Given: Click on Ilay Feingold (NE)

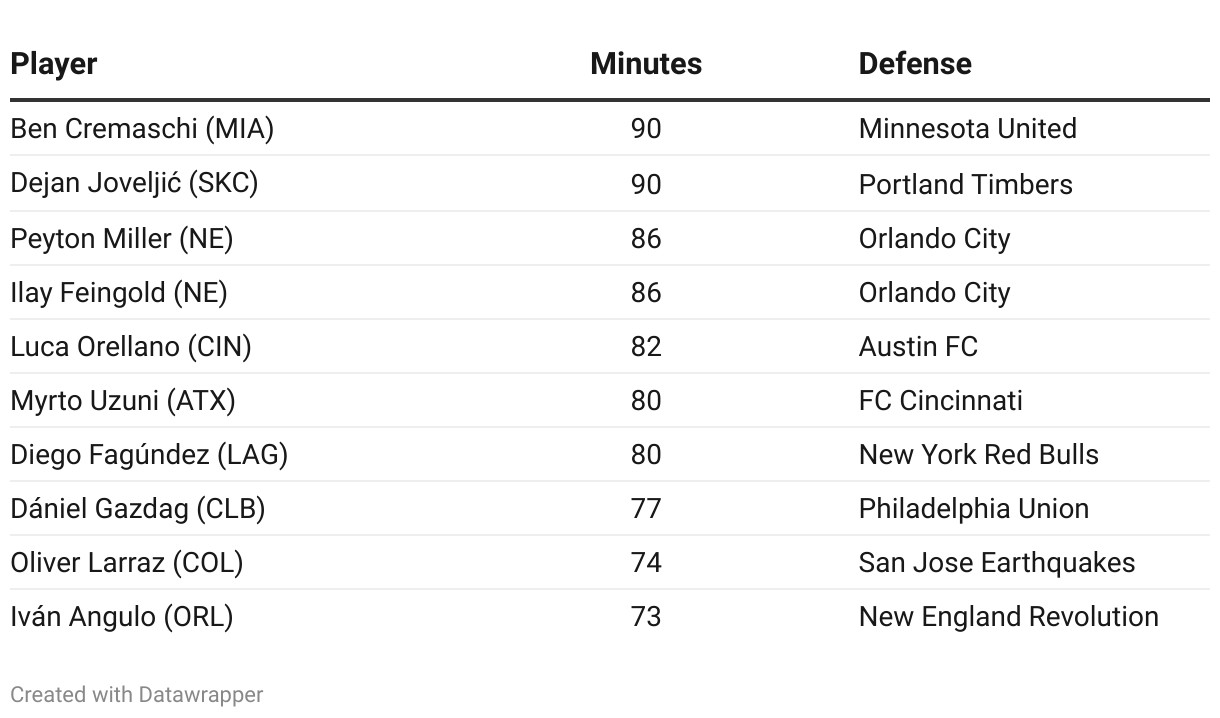Looking at the screenshot, I should click(119, 293).
